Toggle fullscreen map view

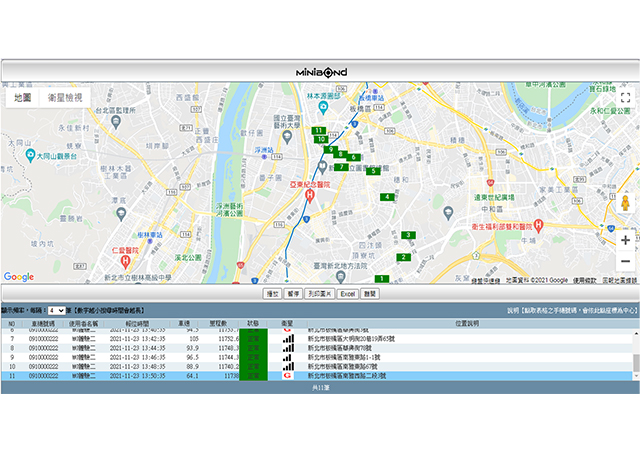coord(625,98)
